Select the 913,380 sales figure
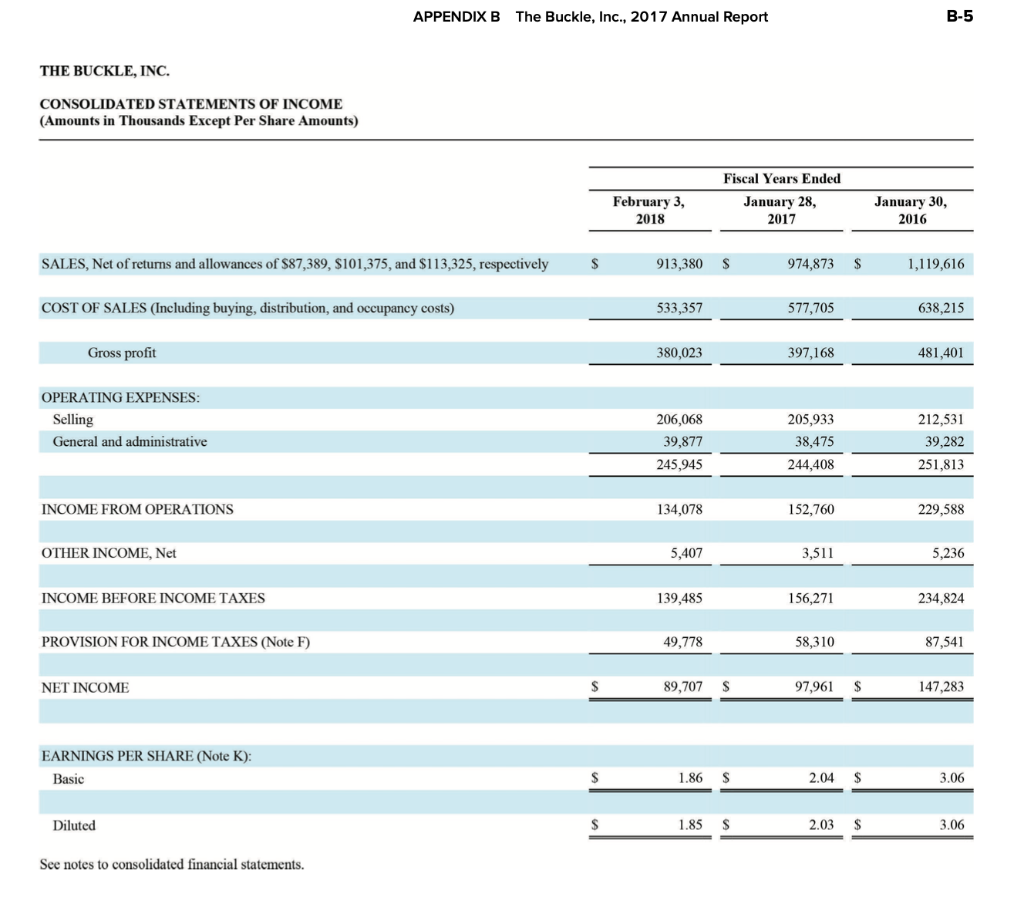The image size is (1024, 901). 679,264
